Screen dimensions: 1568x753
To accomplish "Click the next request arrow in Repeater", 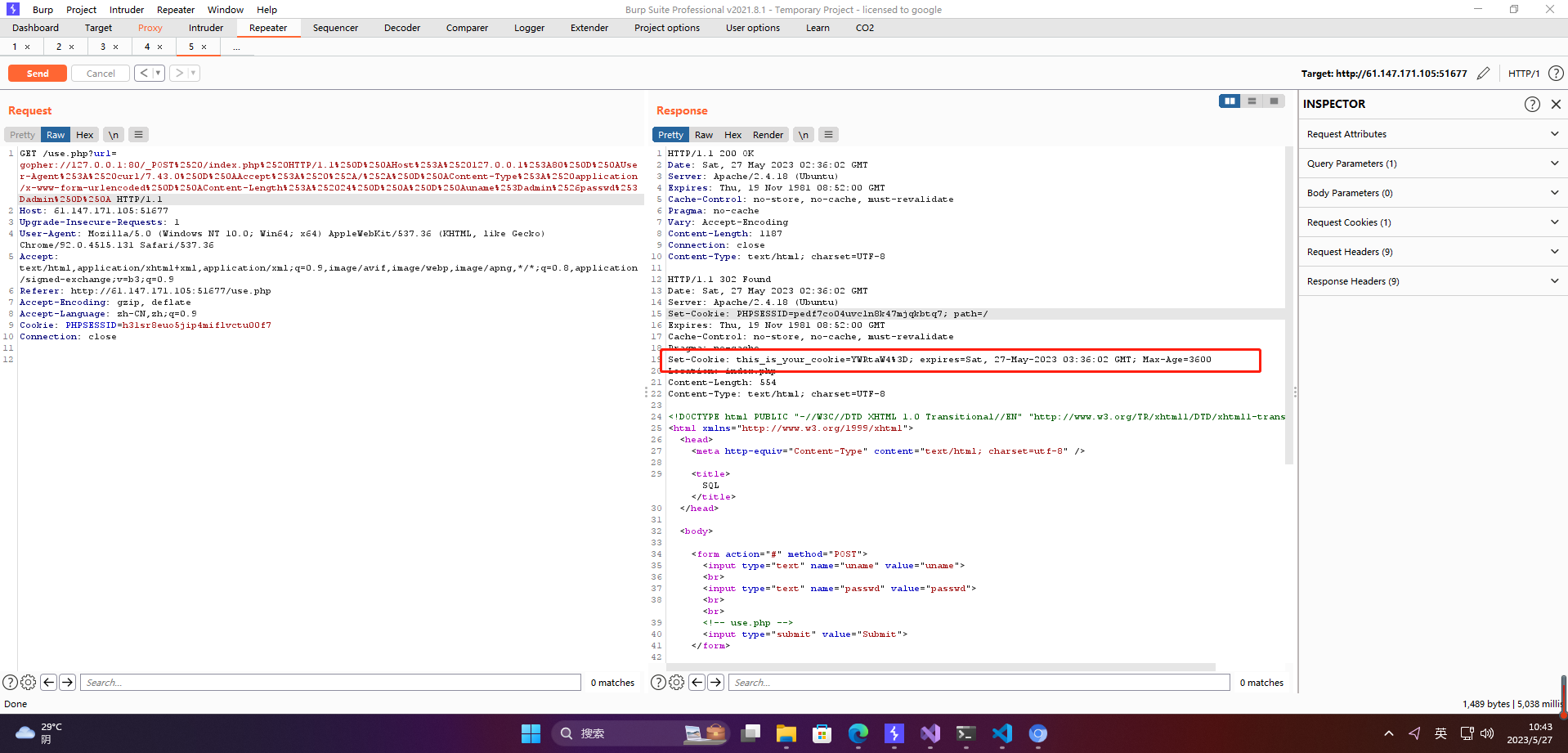I will 179,73.
